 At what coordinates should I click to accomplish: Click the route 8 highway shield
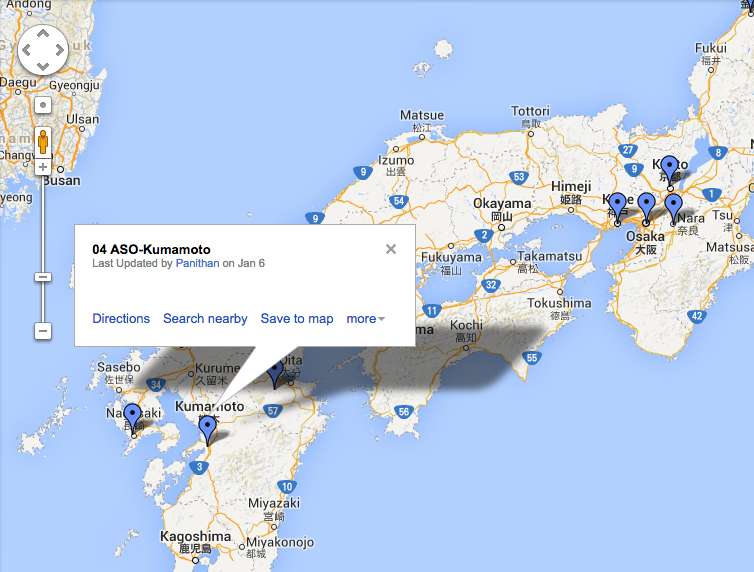click(717, 153)
